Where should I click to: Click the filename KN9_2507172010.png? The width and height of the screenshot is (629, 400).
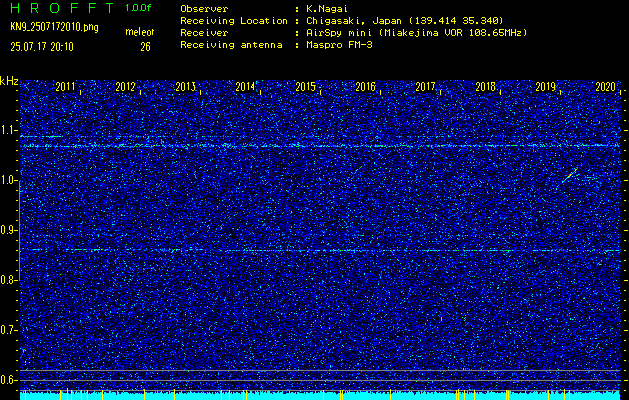(x=54, y=28)
